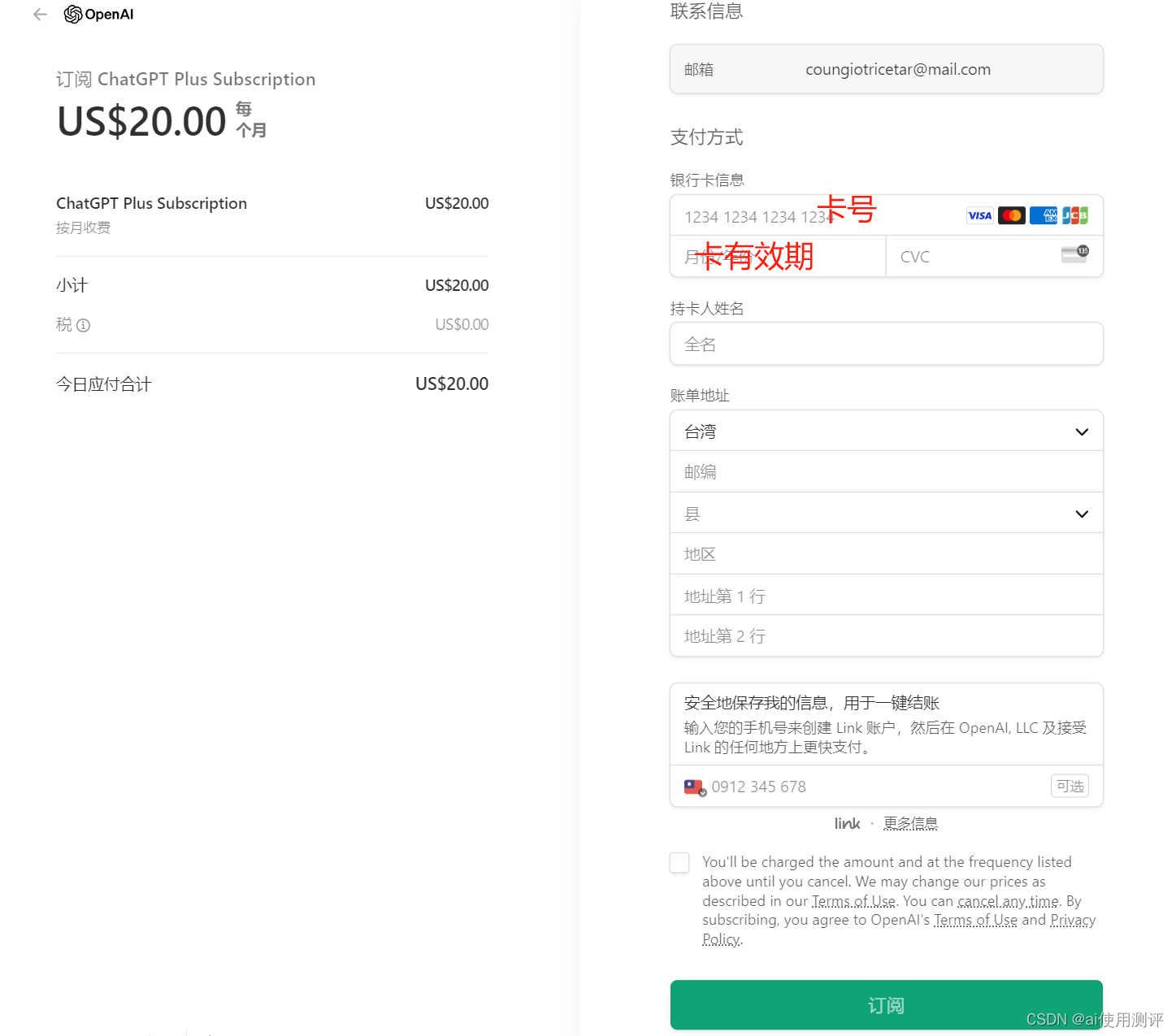Viewport: 1176px width, 1036px height.
Task: Open the 县 county dropdown
Action: tap(887, 514)
